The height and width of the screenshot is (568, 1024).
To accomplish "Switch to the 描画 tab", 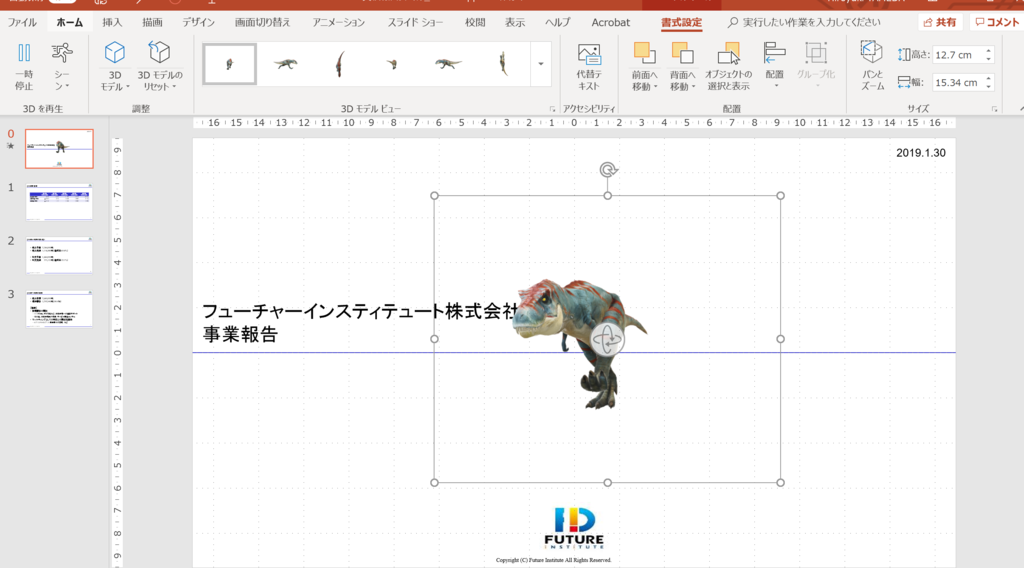I will (152, 22).
